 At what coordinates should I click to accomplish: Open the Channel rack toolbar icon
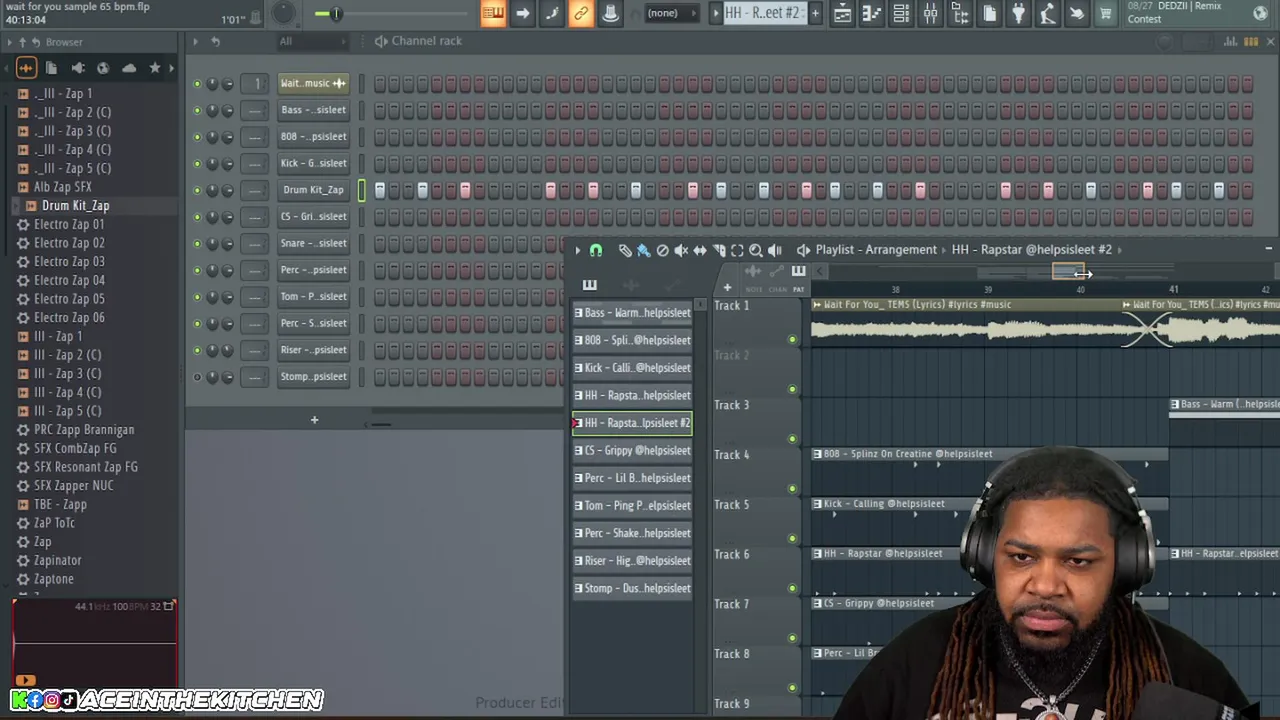(x=901, y=13)
